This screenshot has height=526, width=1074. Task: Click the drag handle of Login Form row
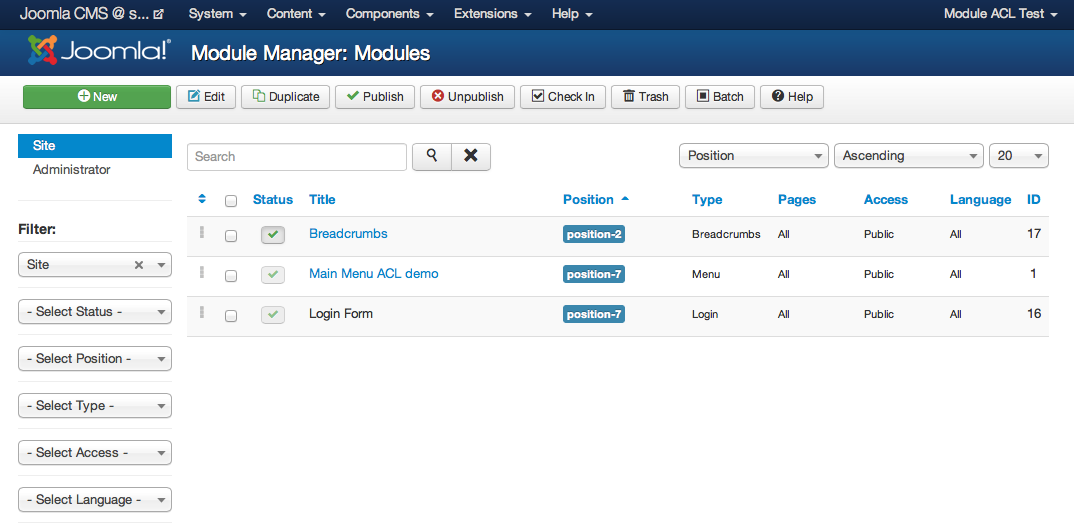(201, 312)
